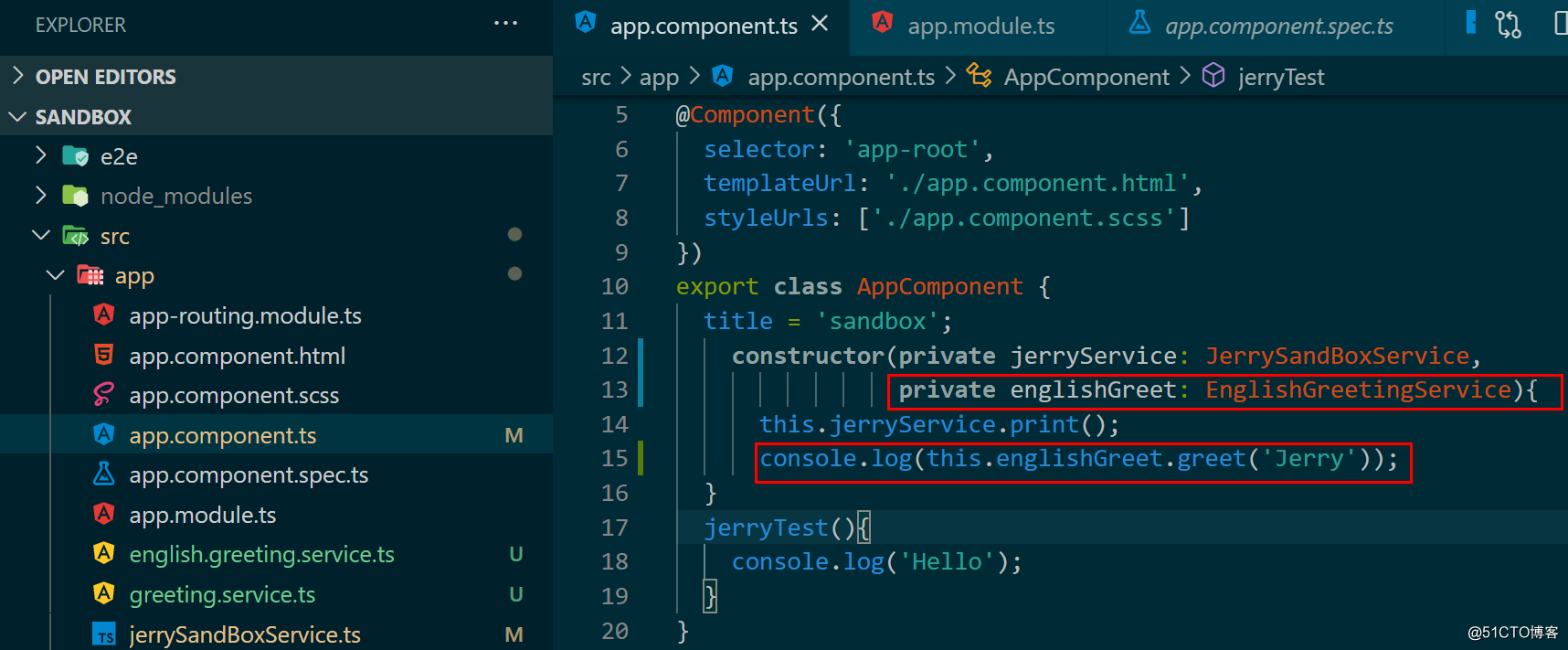Click the e2e folder icon
Viewport: 1568px width, 650px height.
75,156
